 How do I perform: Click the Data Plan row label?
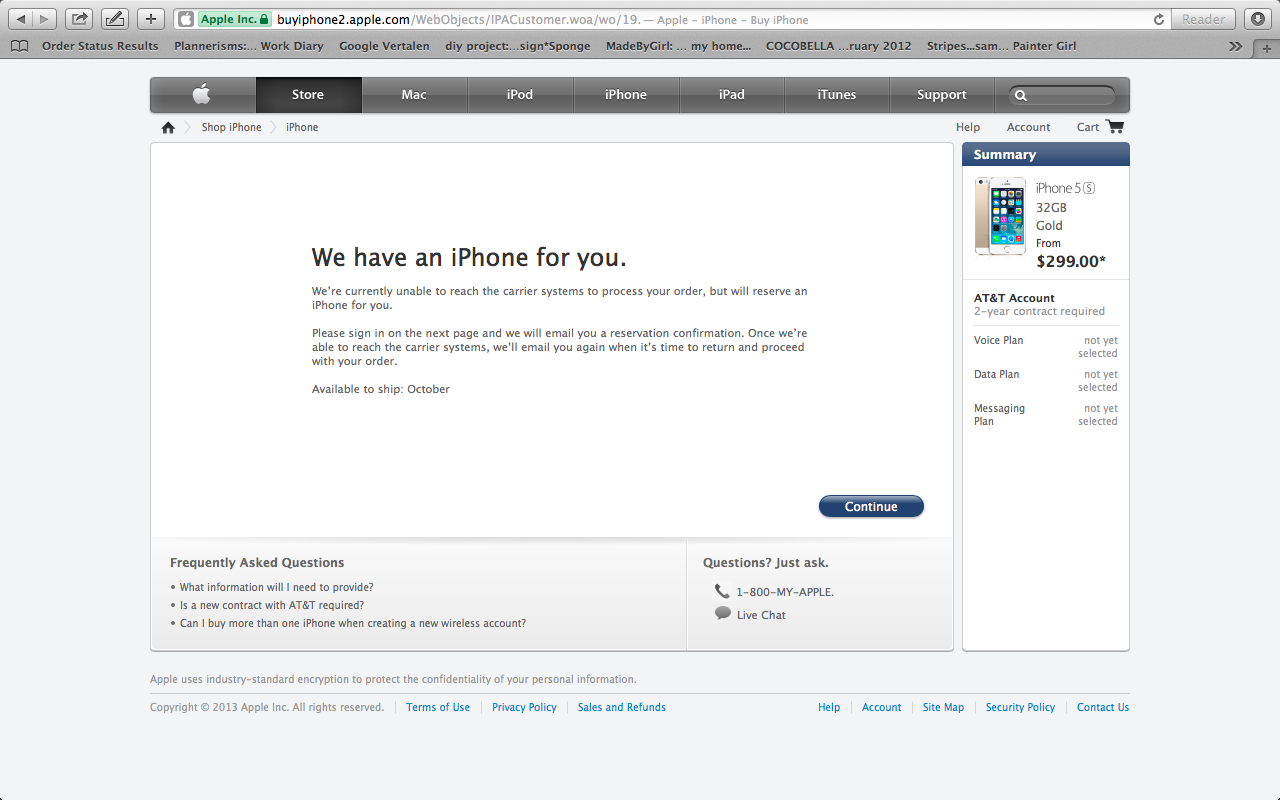[x=997, y=374]
